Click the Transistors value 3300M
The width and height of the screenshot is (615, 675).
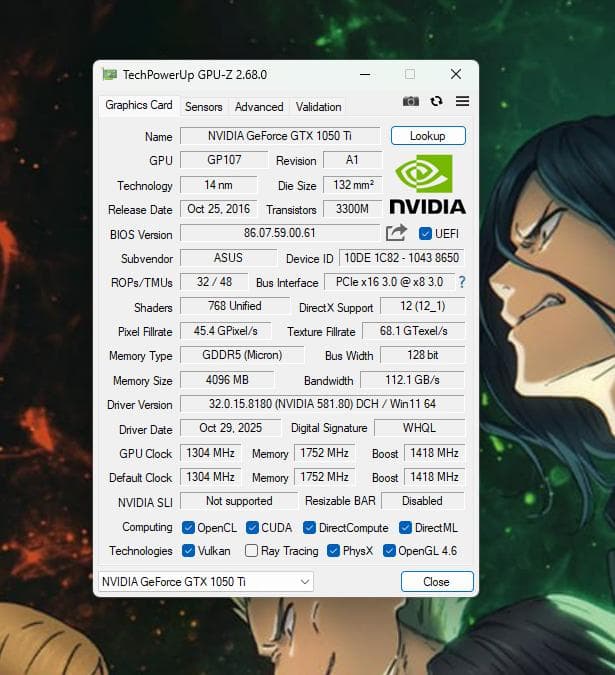pyautogui.click(x=352, y=209)
